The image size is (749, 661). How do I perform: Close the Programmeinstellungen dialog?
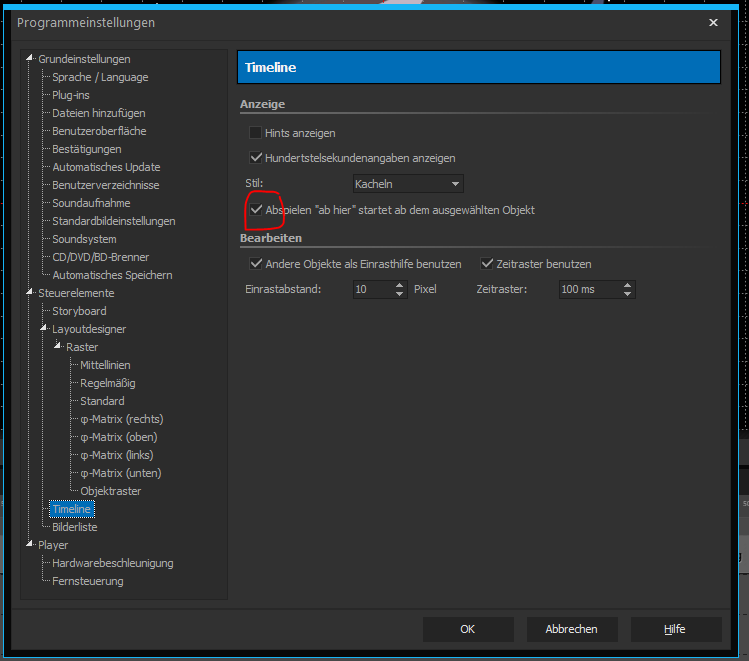[x=713, y=22]
